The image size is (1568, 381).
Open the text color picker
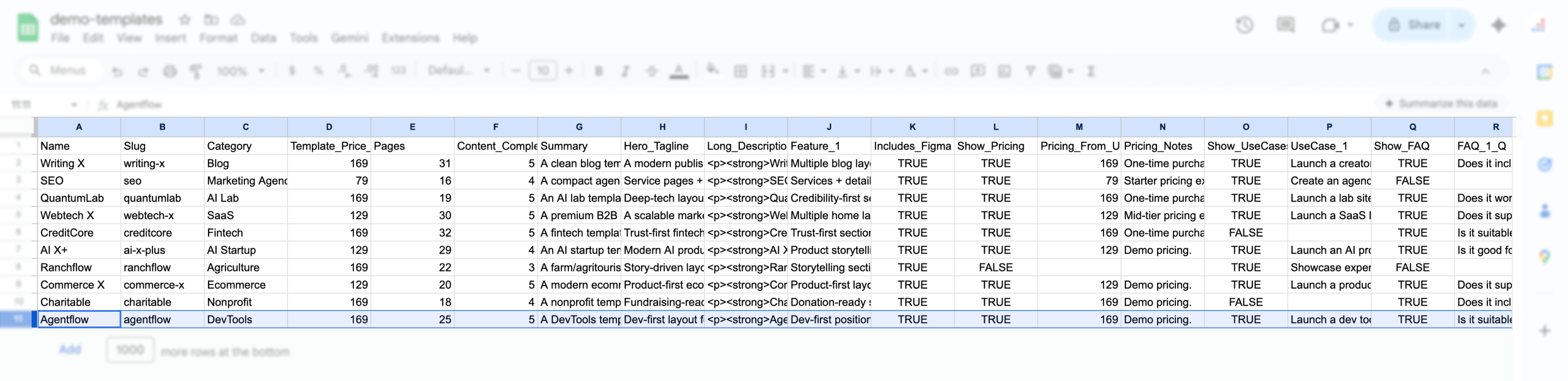[x=678, y=71]
